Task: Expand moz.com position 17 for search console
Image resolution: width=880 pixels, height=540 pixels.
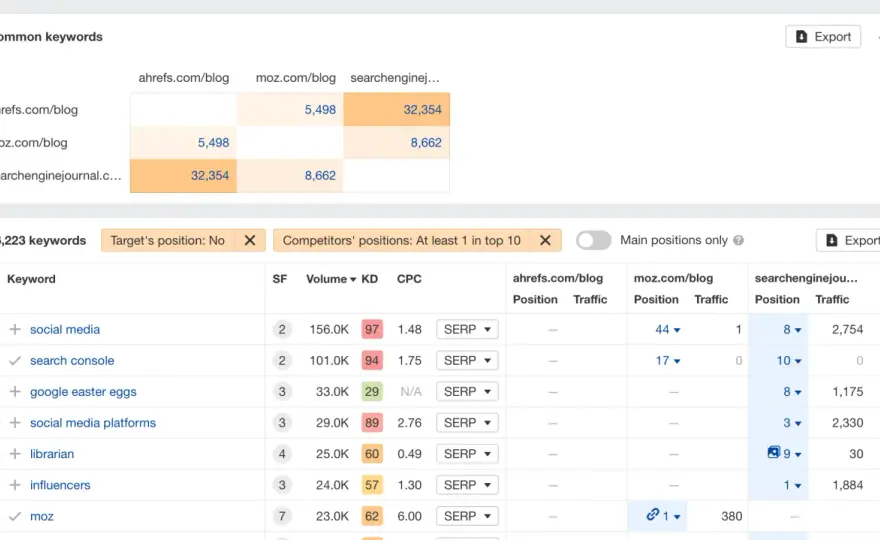Action: pos(668,360)
